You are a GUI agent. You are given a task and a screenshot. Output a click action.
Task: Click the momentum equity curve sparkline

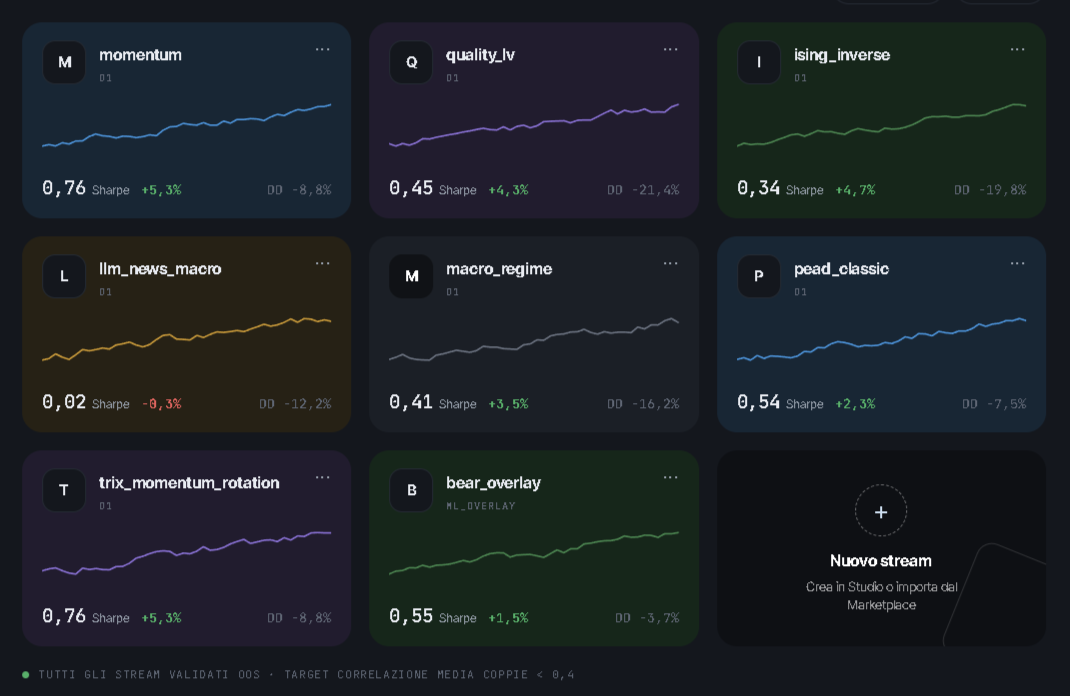[186, 126]
